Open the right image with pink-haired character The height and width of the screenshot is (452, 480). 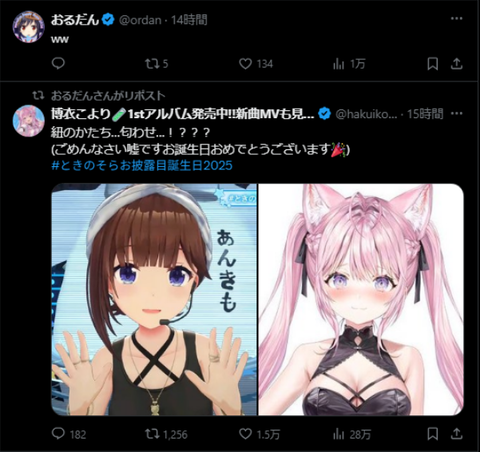pos(361,299)
